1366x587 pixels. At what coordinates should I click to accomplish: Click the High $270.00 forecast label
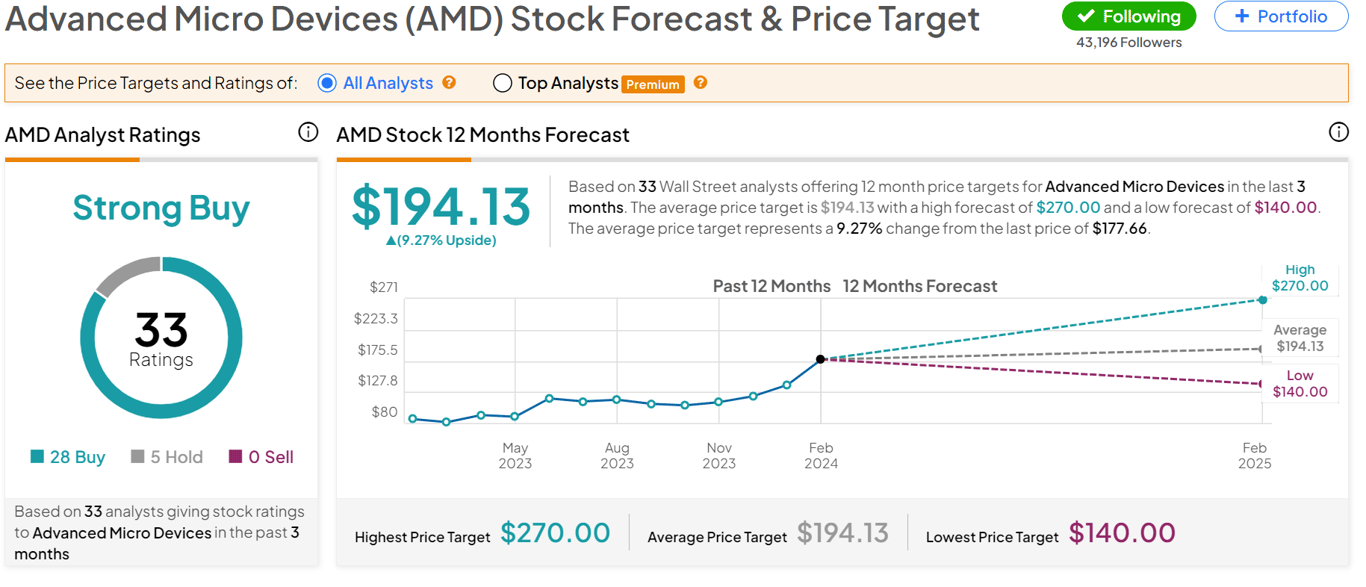[x=1300, y=278]
